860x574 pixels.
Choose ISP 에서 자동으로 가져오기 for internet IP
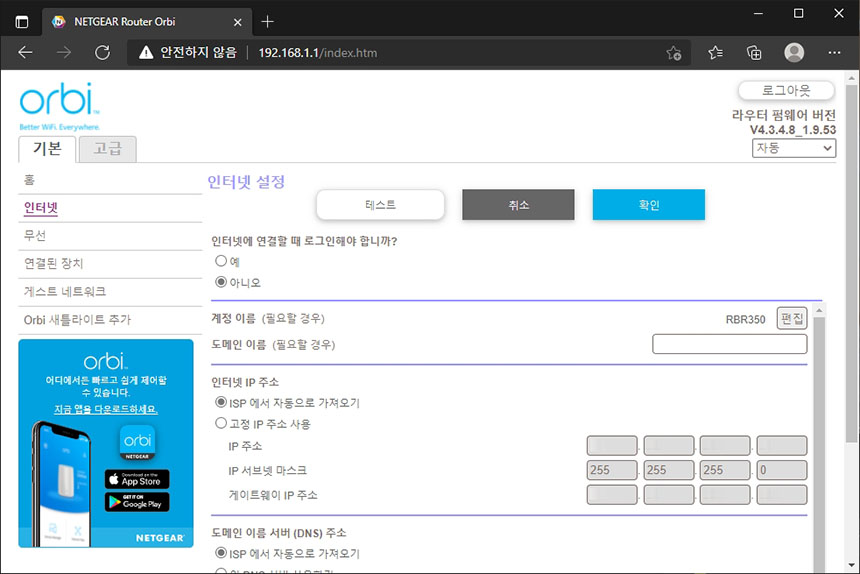coord(220,402)
